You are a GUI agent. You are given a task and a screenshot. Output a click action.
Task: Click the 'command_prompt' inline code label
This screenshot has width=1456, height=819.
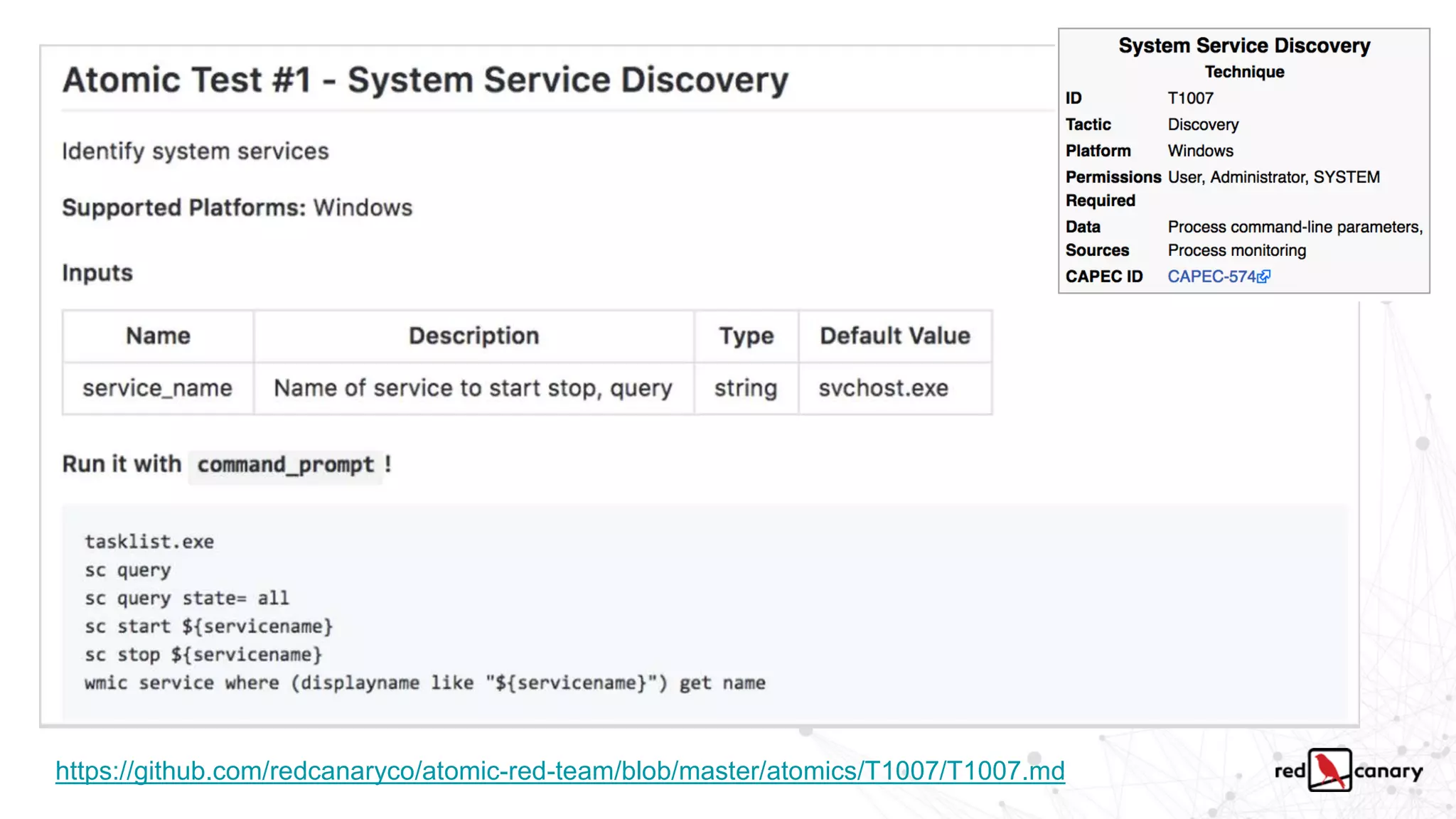pyautogui.click(x=285, y=465)
